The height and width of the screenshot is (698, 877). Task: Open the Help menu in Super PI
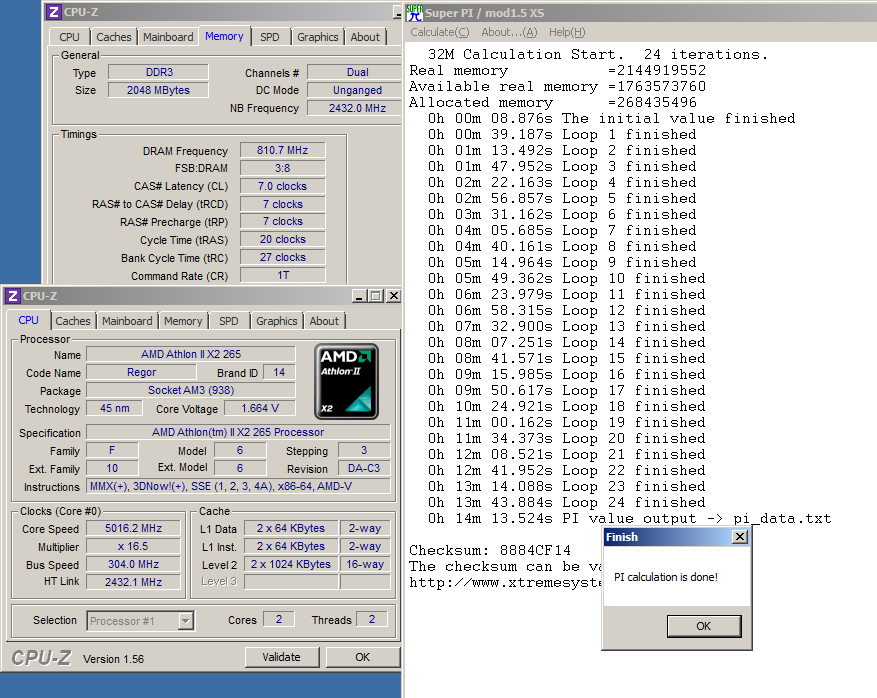[x=567, y=32]
